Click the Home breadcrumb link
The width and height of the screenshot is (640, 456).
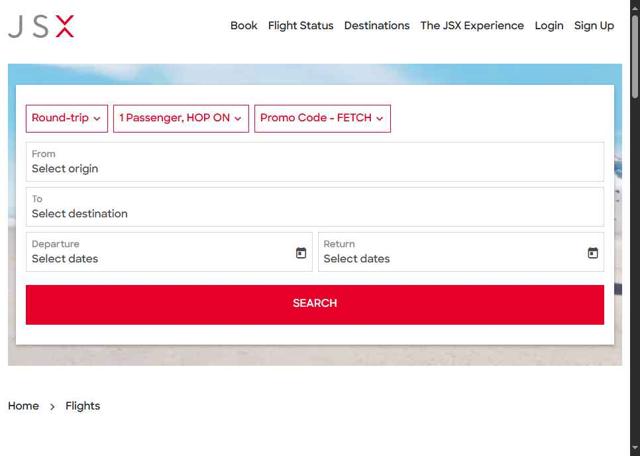[23, 406]
